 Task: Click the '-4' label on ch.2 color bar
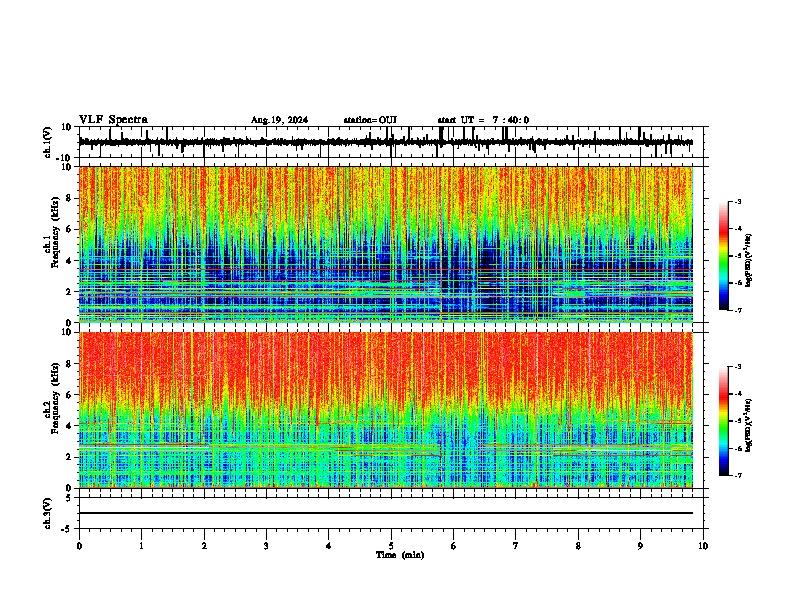coord(737,394)
